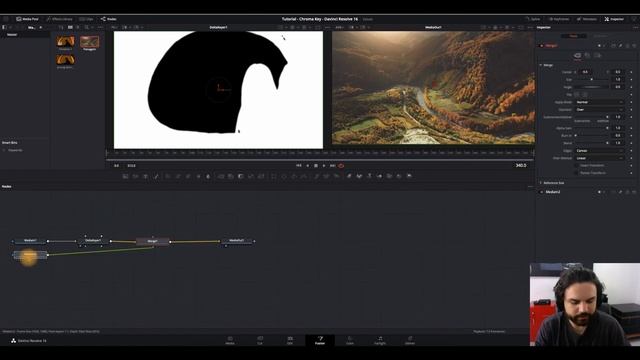The height and width of the screenshot is (360, 640).
Task: Open media pool search
Action: point(87,27)
